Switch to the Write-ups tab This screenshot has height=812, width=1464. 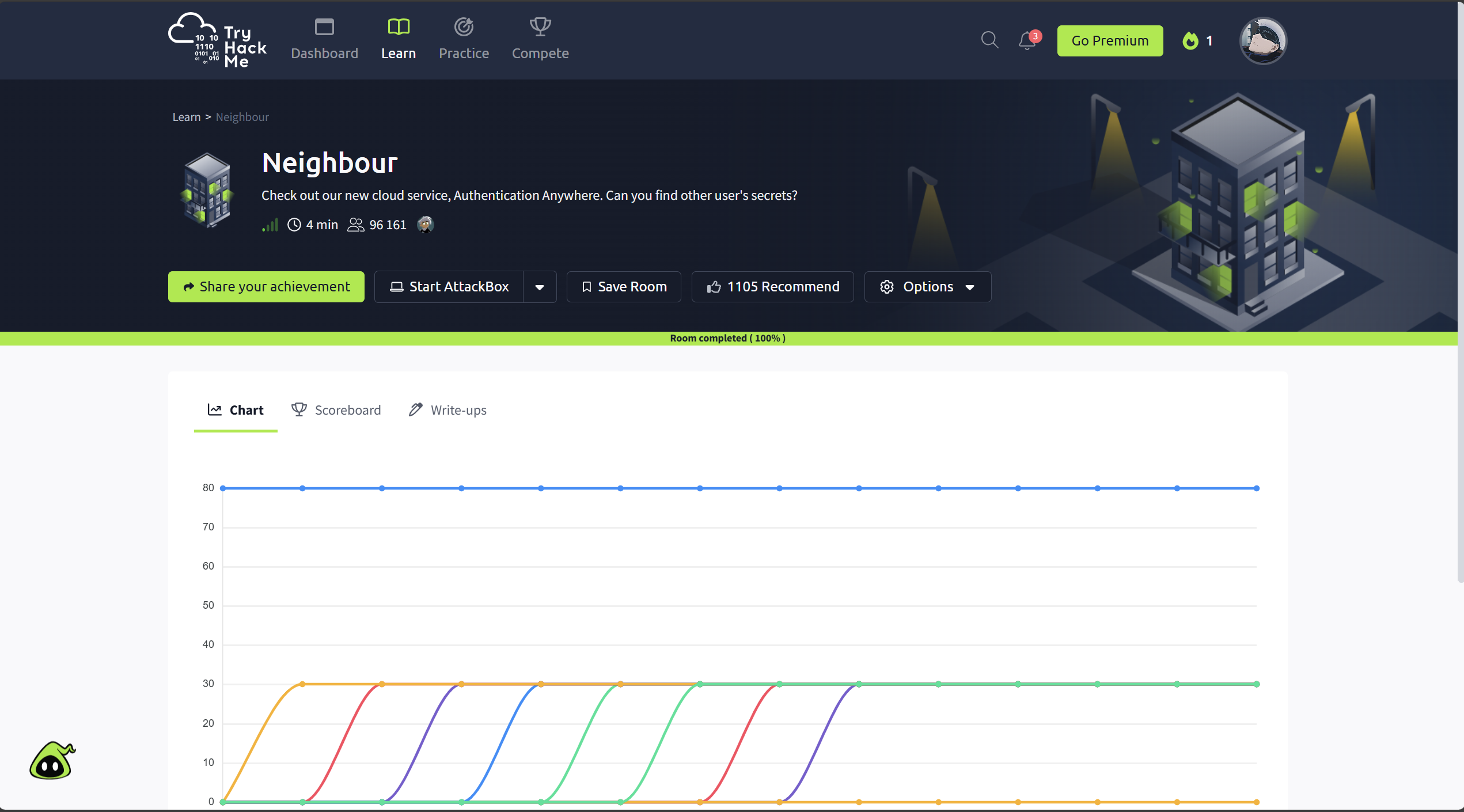447,410
